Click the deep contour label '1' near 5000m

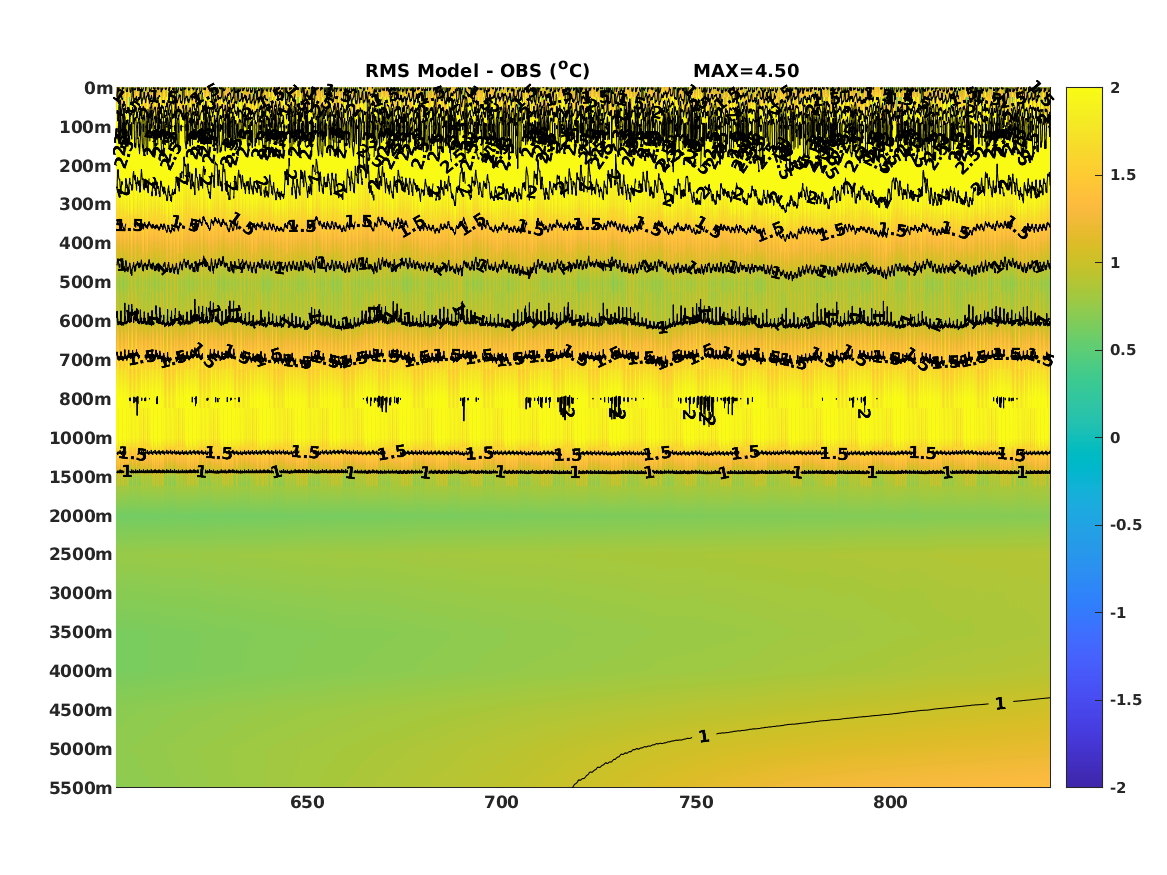click(x=704, y=737)
